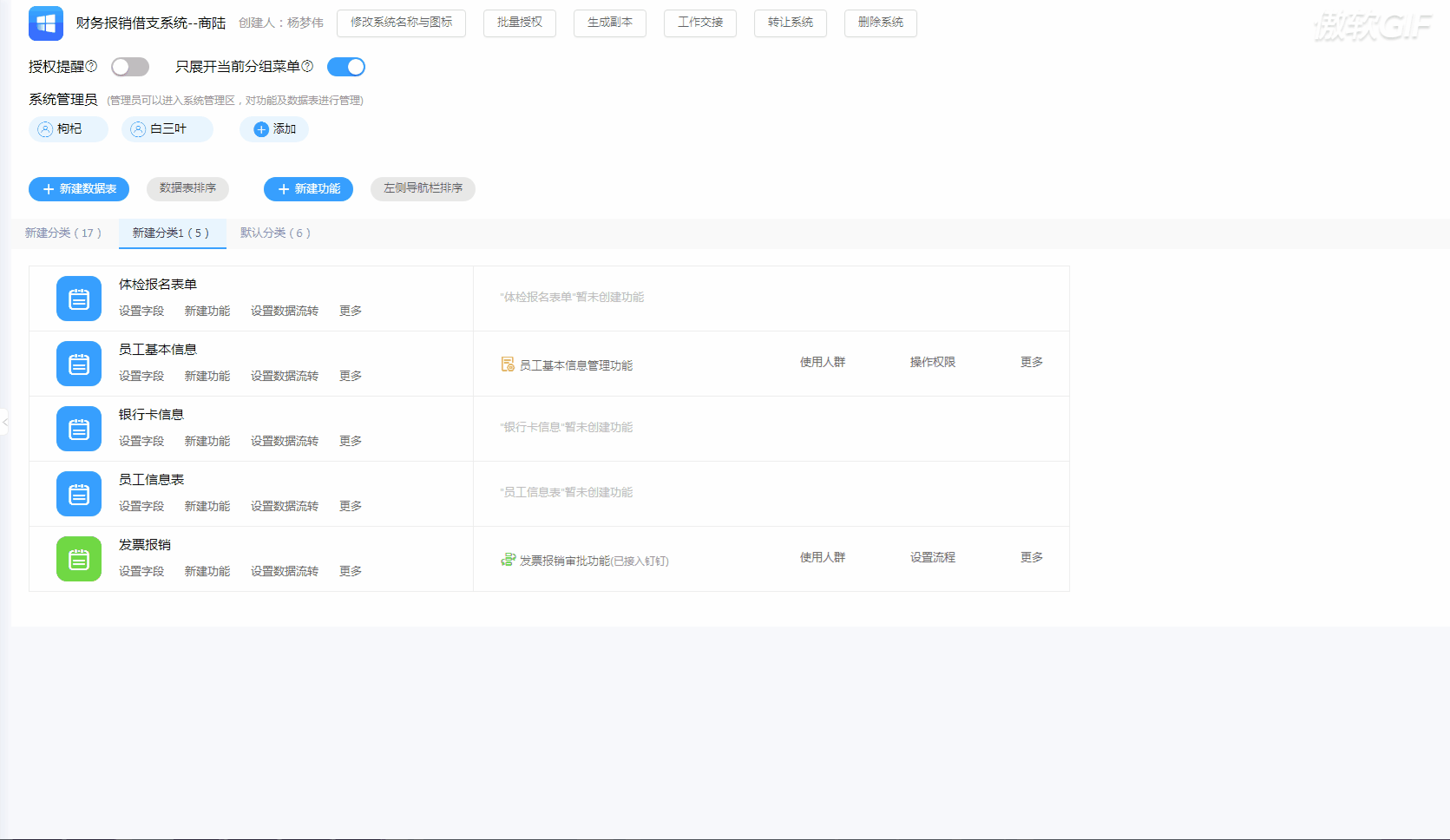Click the 发票报销审批功能 flow icon
The image size is (1450, 840).
[507, 560]
